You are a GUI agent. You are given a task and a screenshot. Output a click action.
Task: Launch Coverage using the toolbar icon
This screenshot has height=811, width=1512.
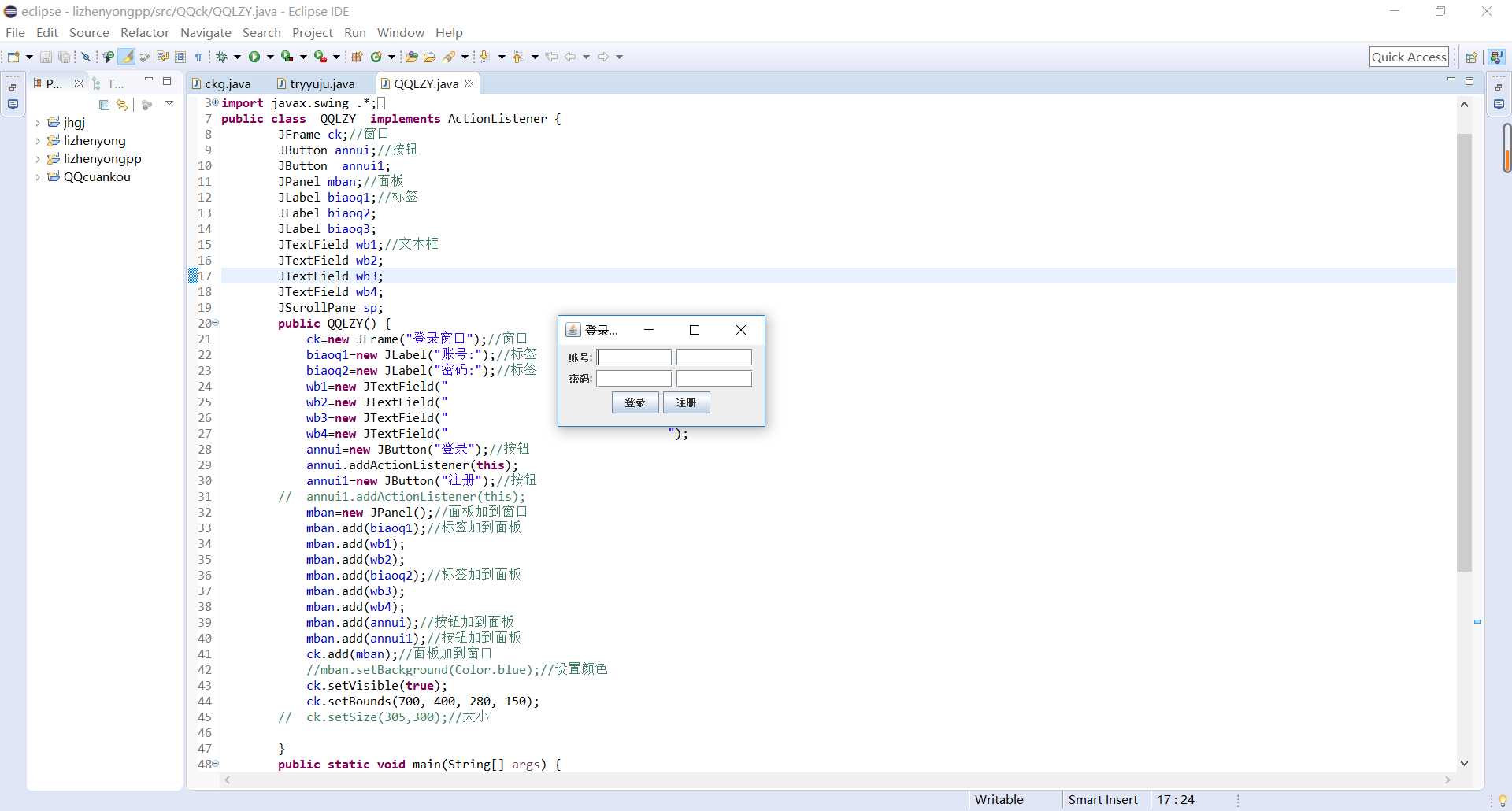click(x=287, y=57)
